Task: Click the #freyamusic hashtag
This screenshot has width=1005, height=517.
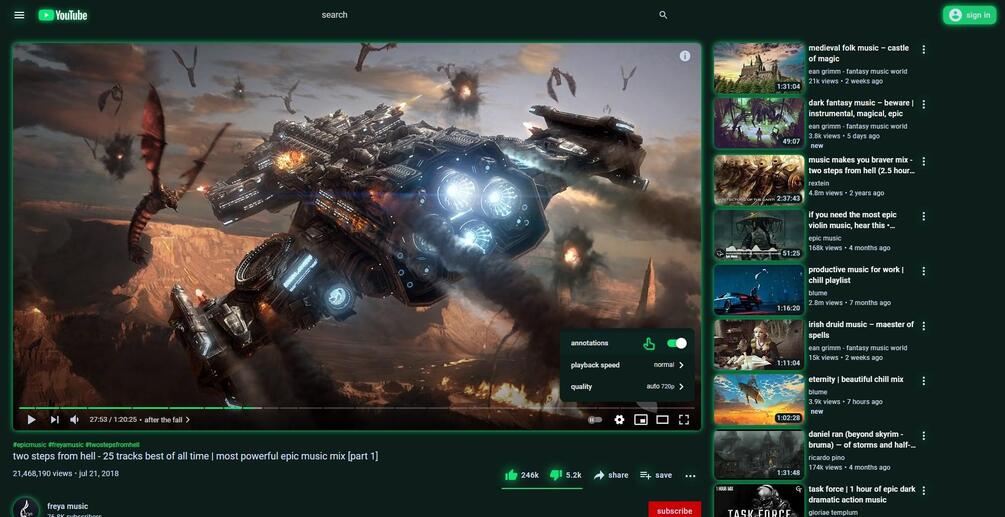Action: (66, 445)
